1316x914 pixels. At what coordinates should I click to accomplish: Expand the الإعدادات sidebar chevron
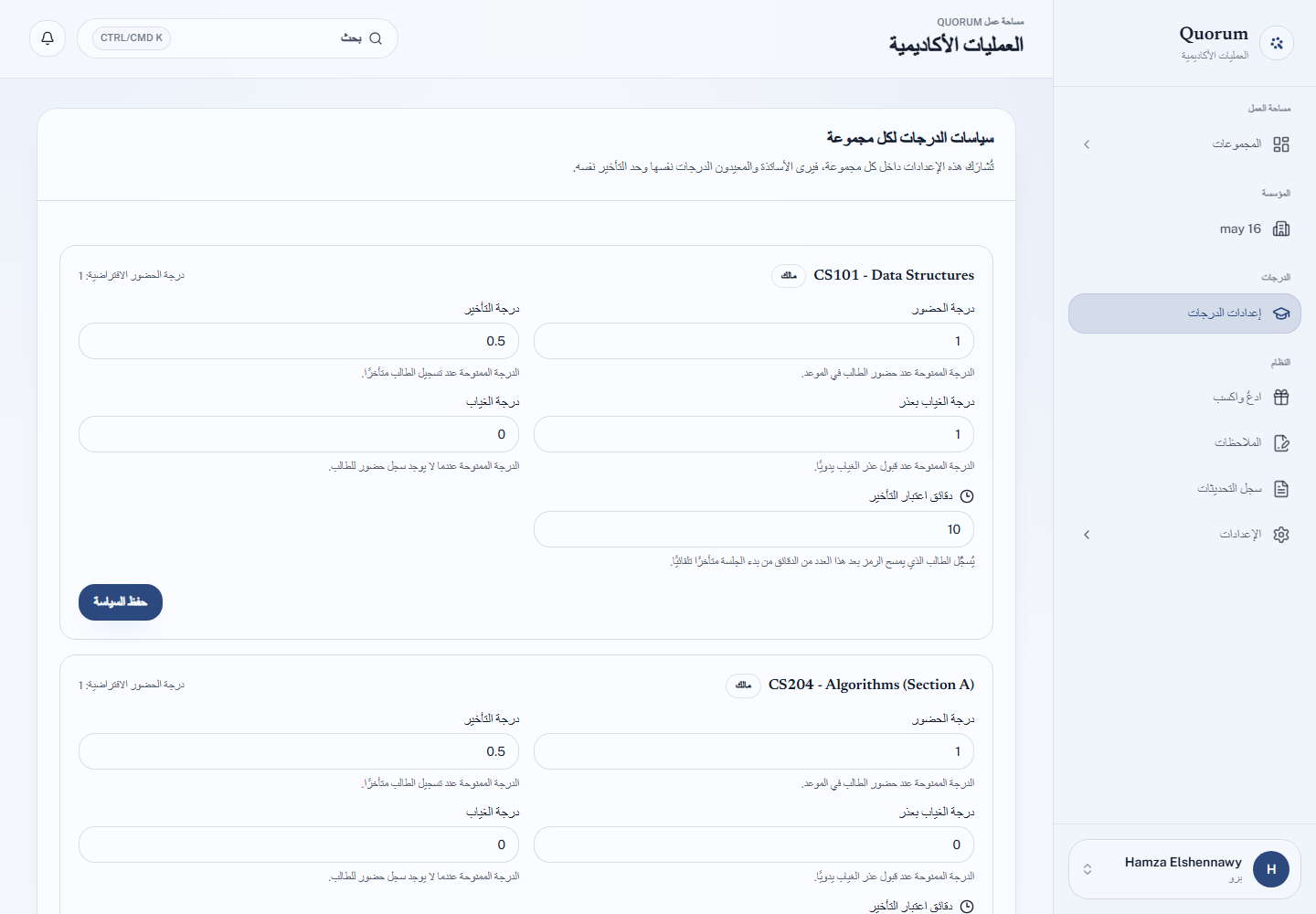click(1087, 535)
